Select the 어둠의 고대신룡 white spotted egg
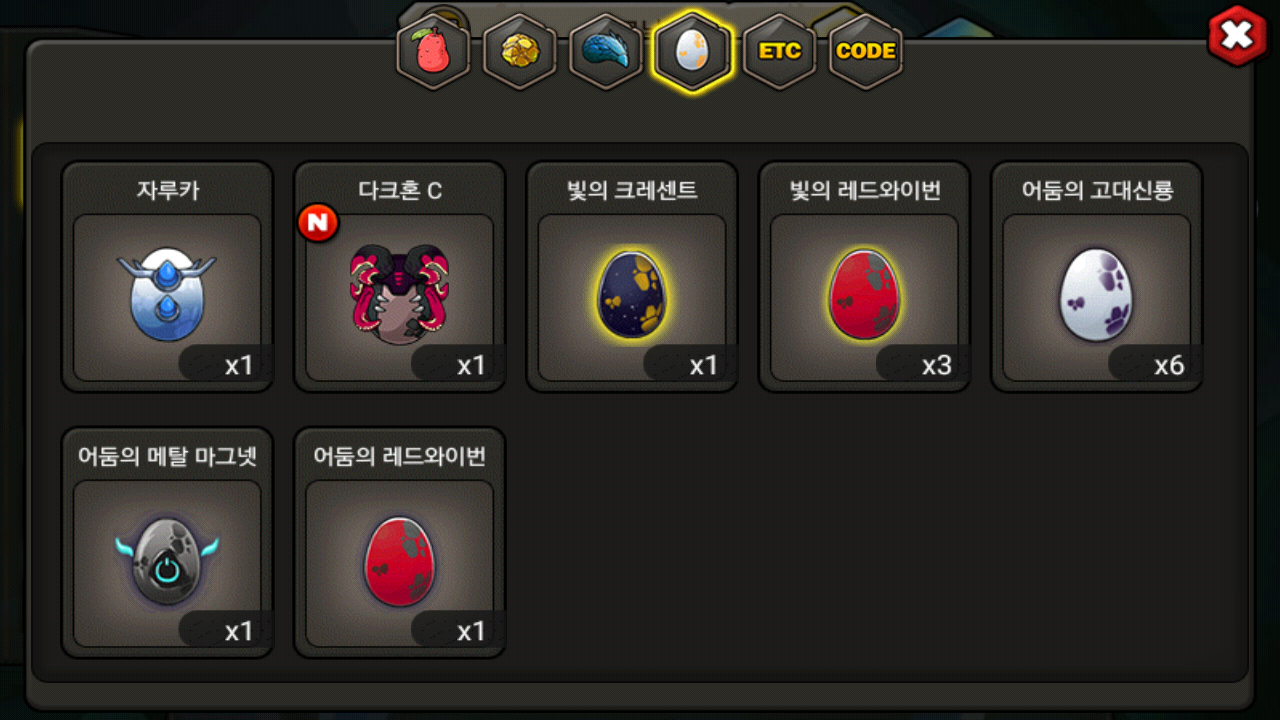This screenshot has width=1280, height=720. (1096, 295)
